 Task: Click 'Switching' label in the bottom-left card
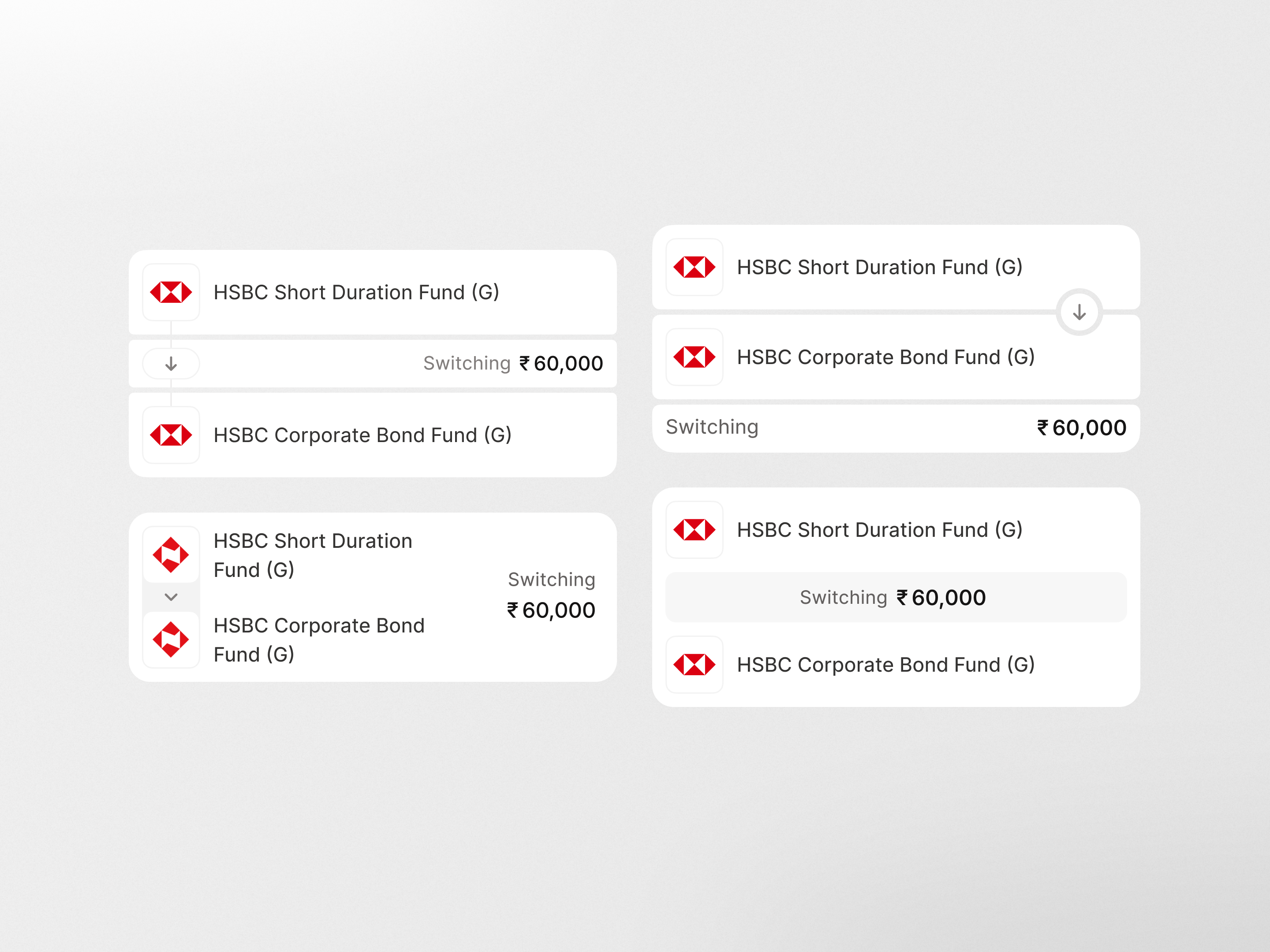[x=551, y=580]
